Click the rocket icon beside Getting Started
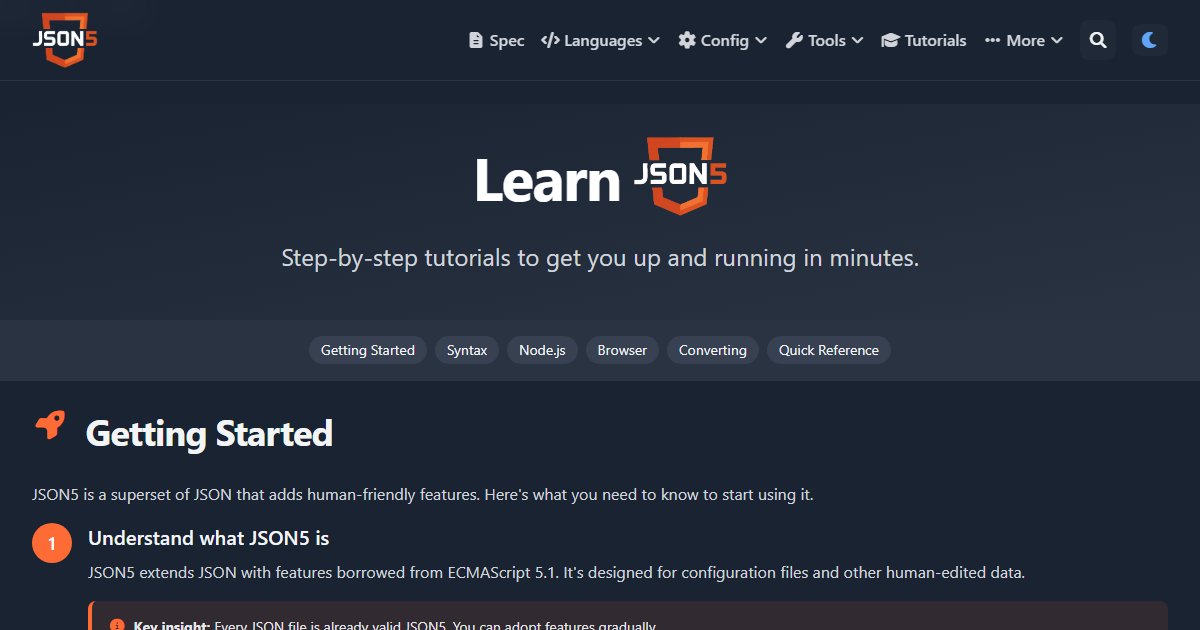The image size is (1200, 630). pyautogui.click(x=50, y=426)
